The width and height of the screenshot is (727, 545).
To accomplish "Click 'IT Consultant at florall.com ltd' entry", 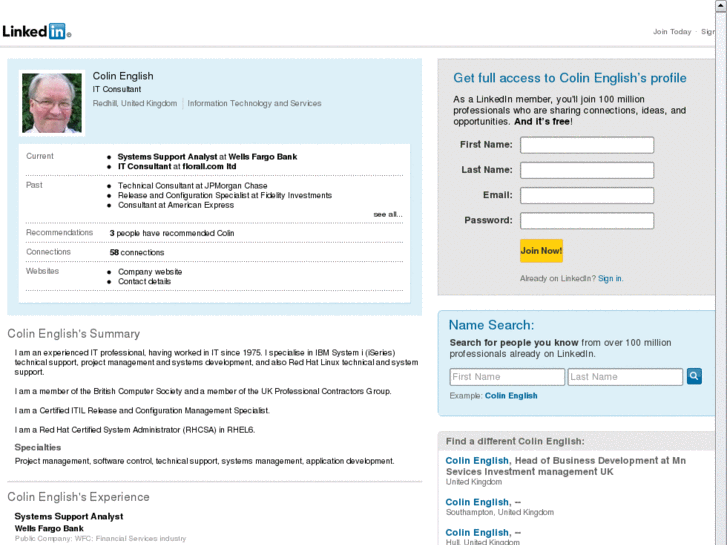I will coord(177,167).
